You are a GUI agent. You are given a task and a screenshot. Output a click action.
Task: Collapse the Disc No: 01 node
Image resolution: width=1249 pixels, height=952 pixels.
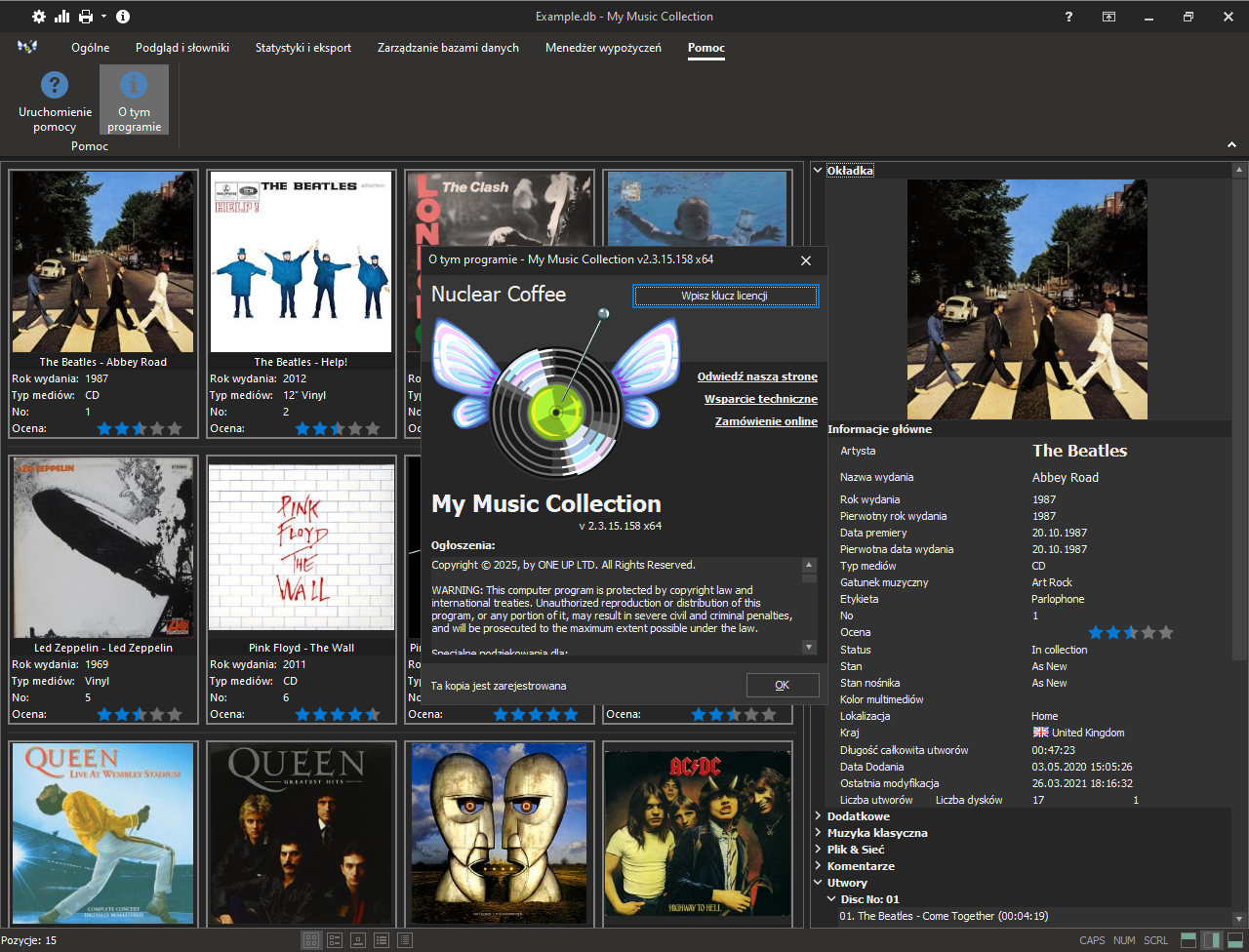pos(831,898)
